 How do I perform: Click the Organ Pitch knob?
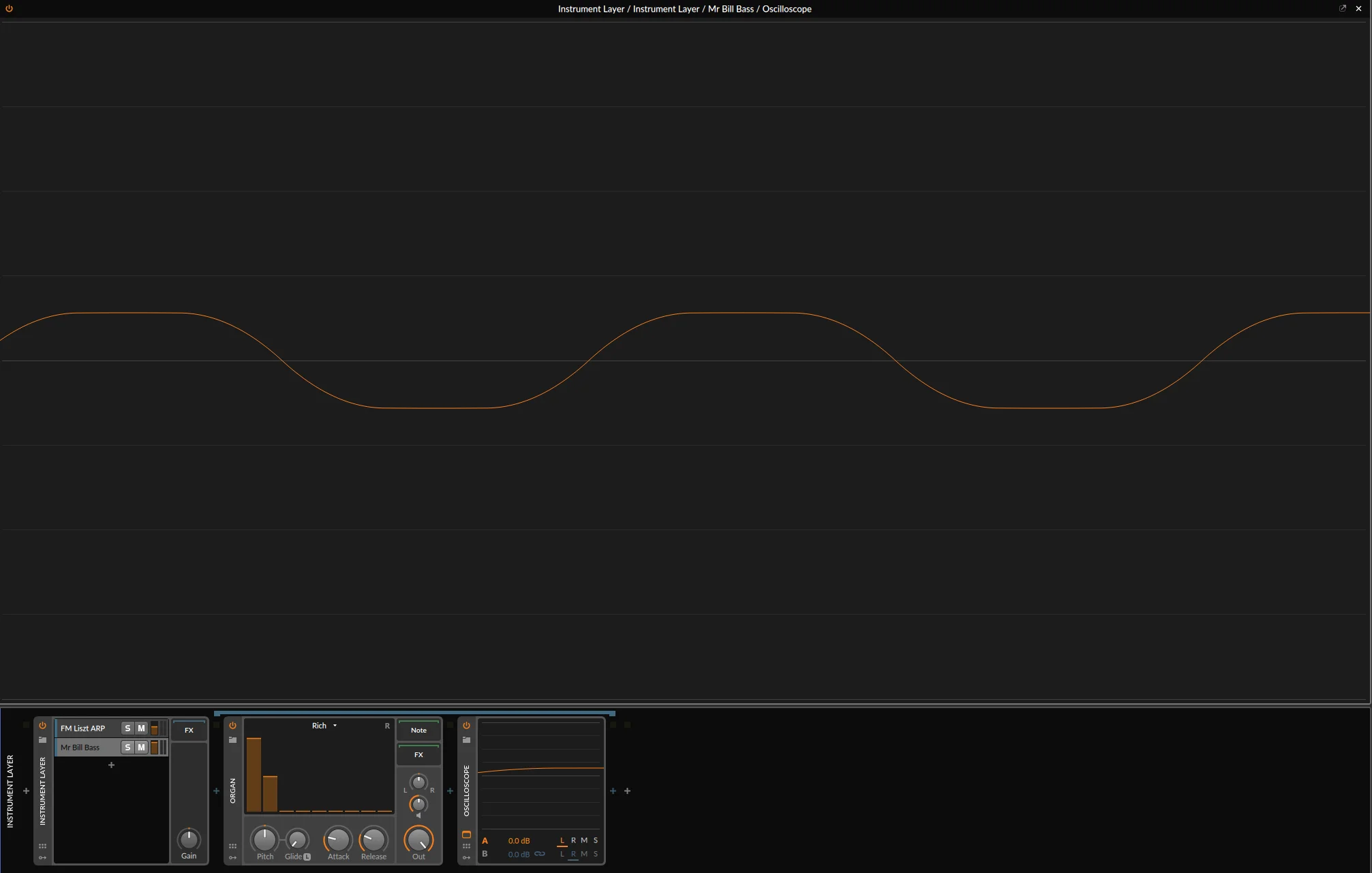[264, 840]
